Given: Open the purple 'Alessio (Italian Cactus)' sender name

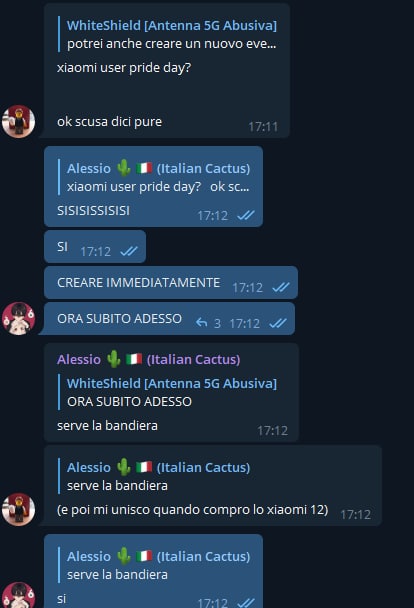Looking at the screenshot, I should pyautogui.click(x=148, y=359).
